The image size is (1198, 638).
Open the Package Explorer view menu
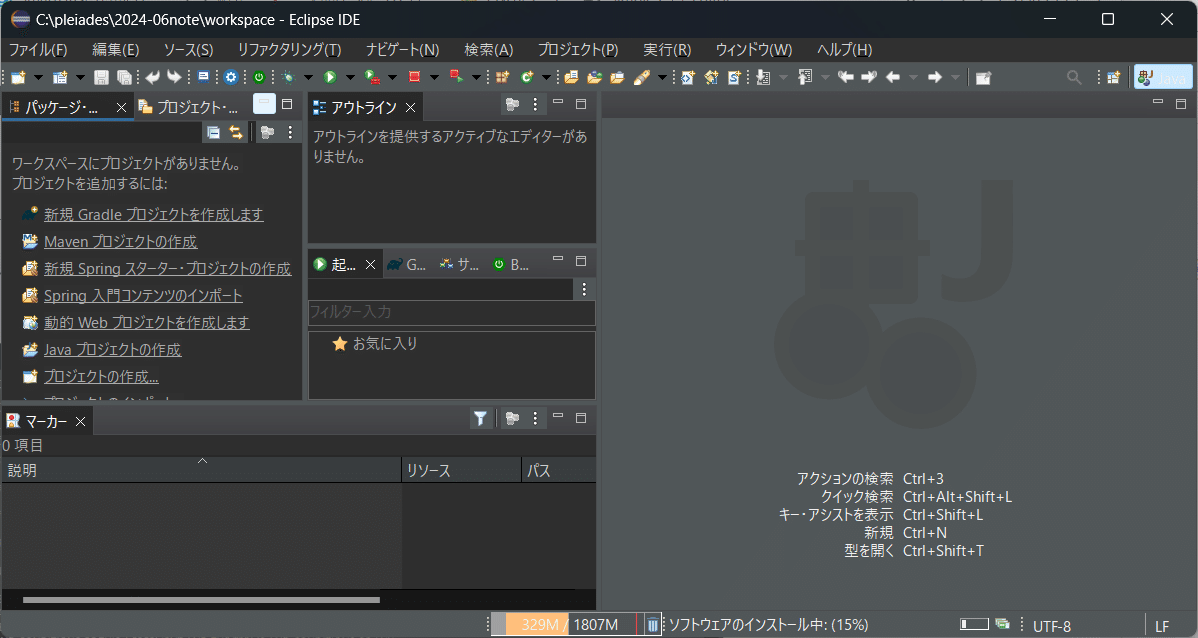pyautogui.click(x=290, y=132)
